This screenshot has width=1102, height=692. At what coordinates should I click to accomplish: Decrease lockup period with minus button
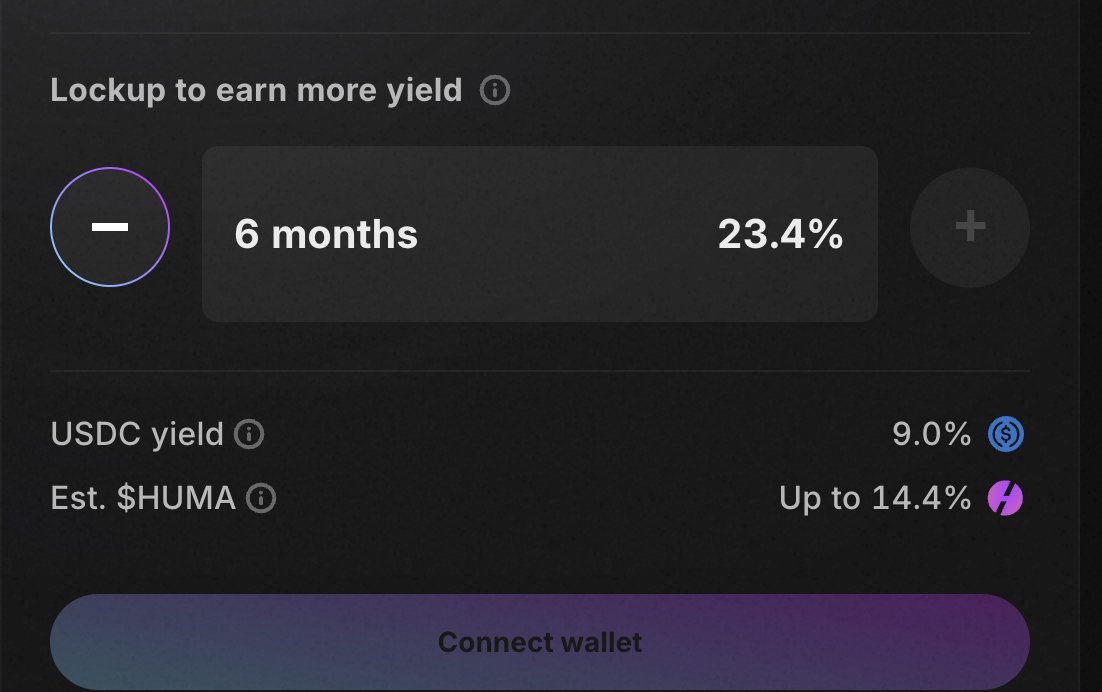tap(110, 227)
